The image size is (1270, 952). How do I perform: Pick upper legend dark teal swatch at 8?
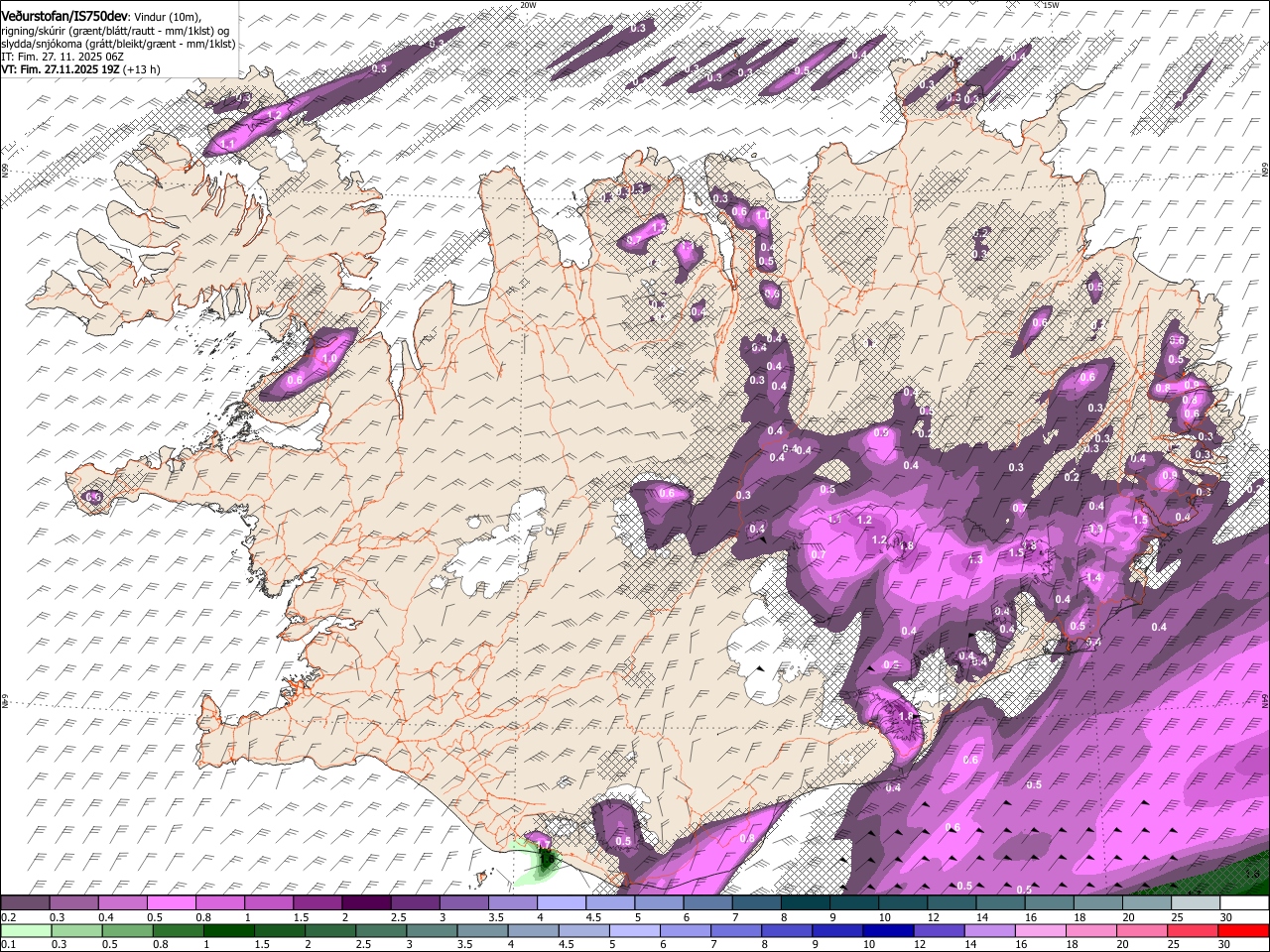pyautogui.click(x=805, y=903)
